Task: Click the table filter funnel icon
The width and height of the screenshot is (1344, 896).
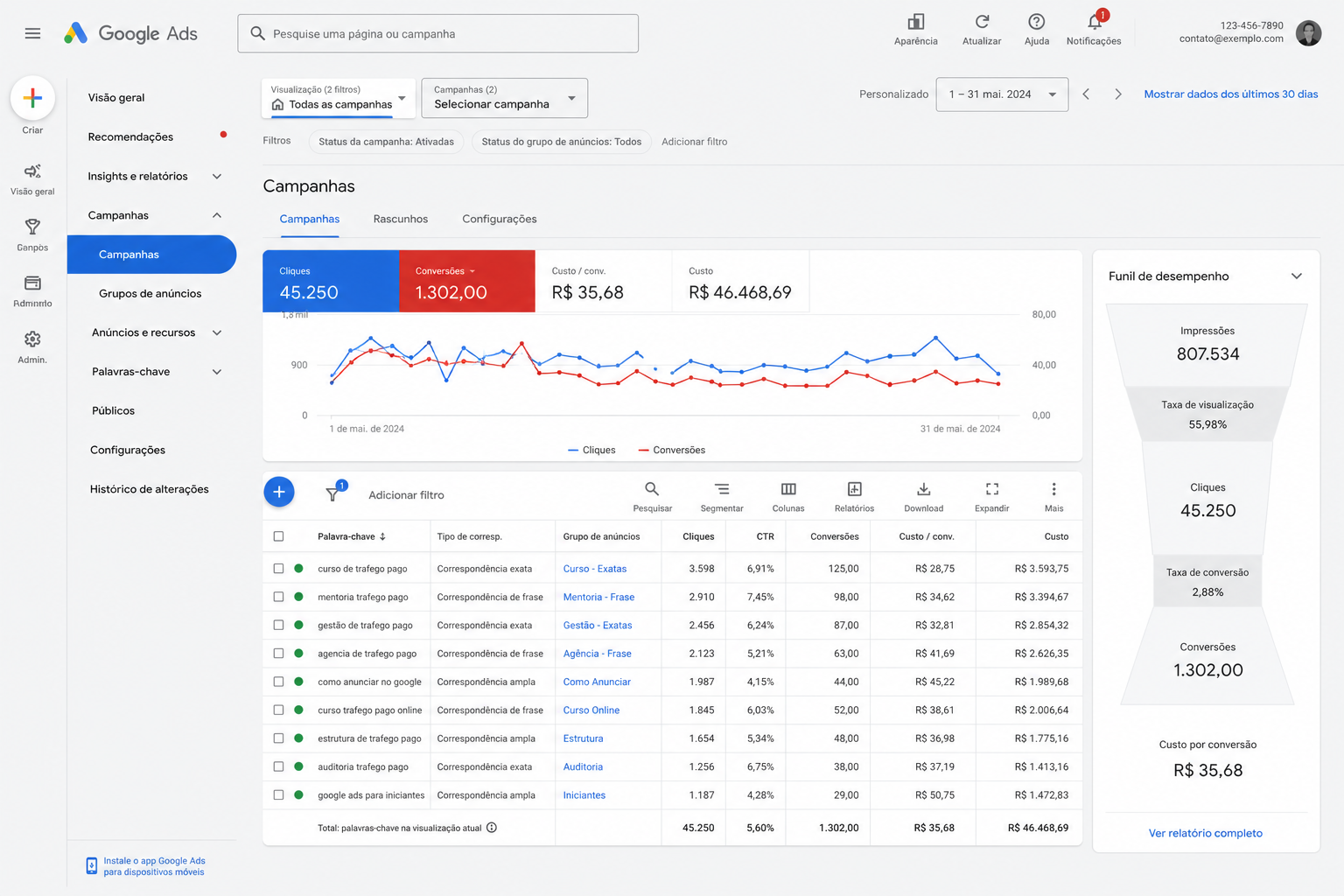Action: click(332, 494)
